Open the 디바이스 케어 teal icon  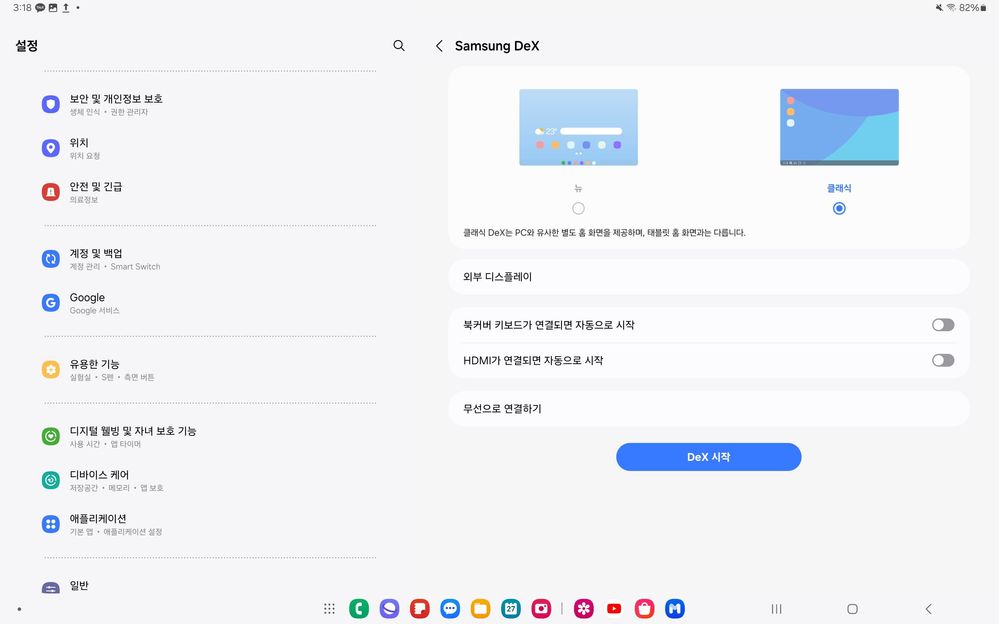(x=51, y=480)
